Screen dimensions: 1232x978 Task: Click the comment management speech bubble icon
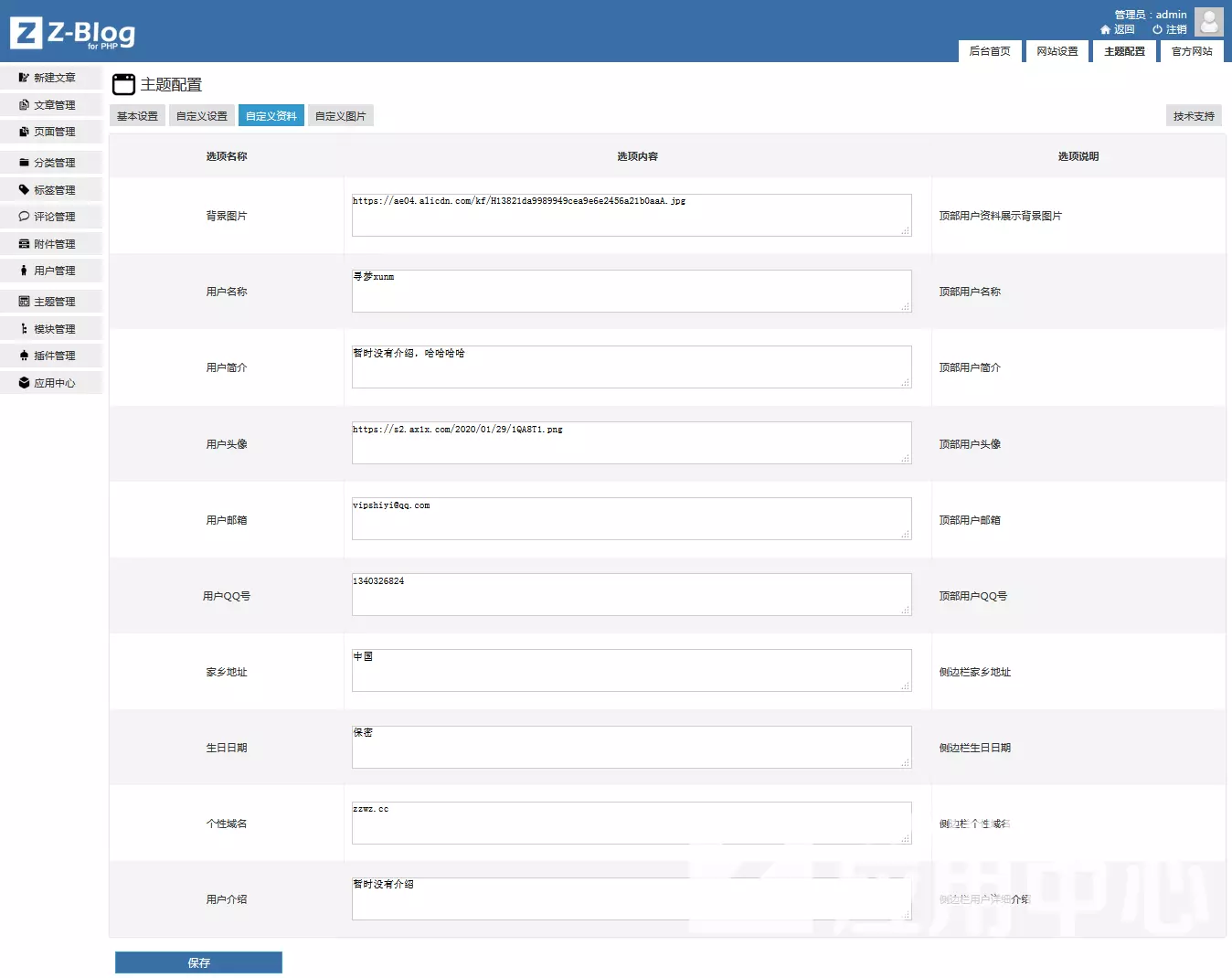coord(24,217)
